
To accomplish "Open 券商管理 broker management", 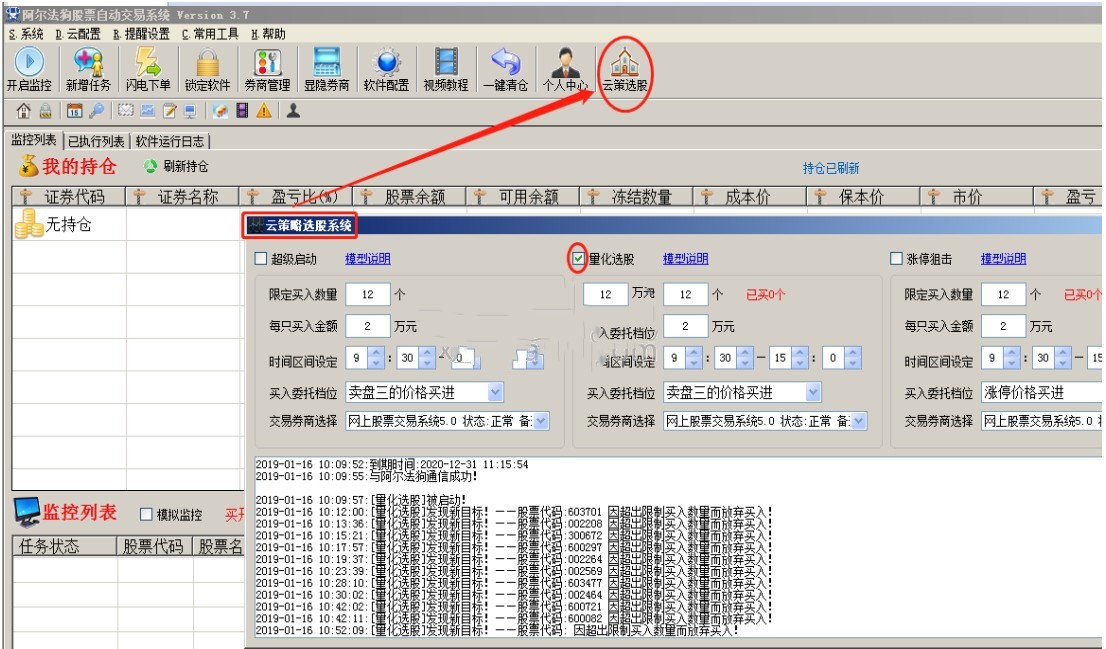I will click(x=267, y=68).
